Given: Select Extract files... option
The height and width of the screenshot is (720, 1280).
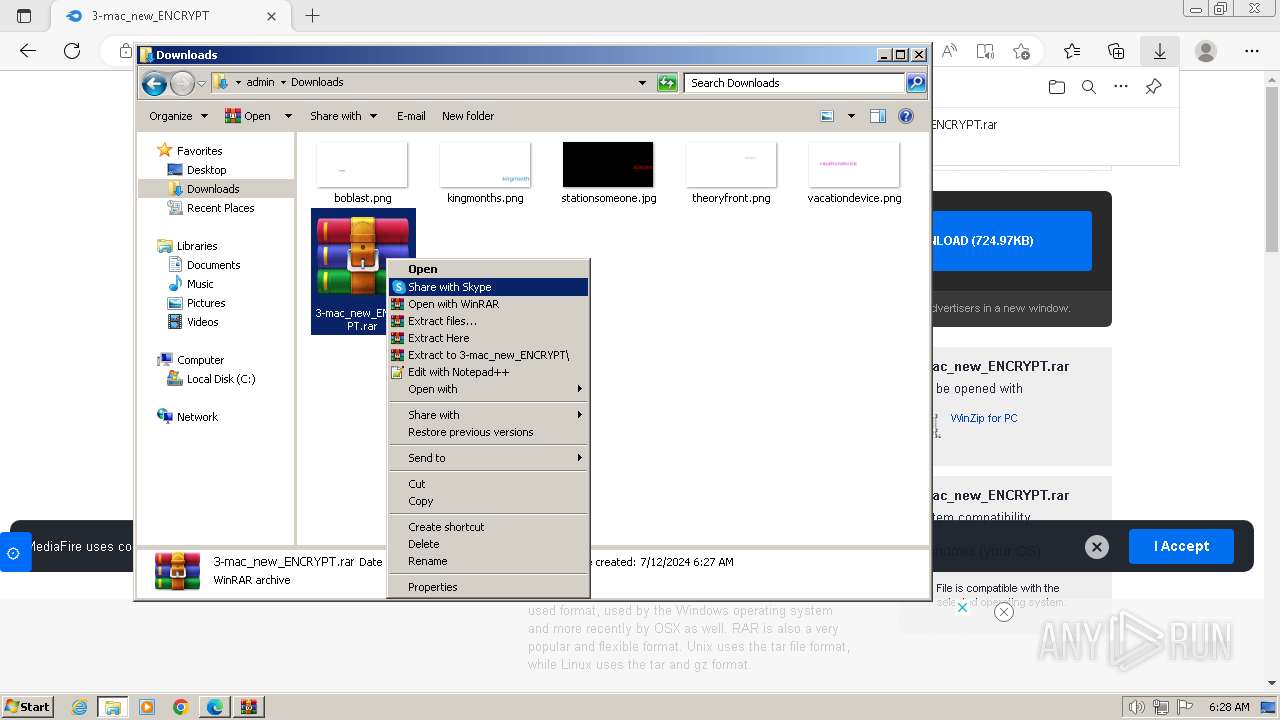Looking at the screenshot, I should pyautogui.click(x=488, y=321).
